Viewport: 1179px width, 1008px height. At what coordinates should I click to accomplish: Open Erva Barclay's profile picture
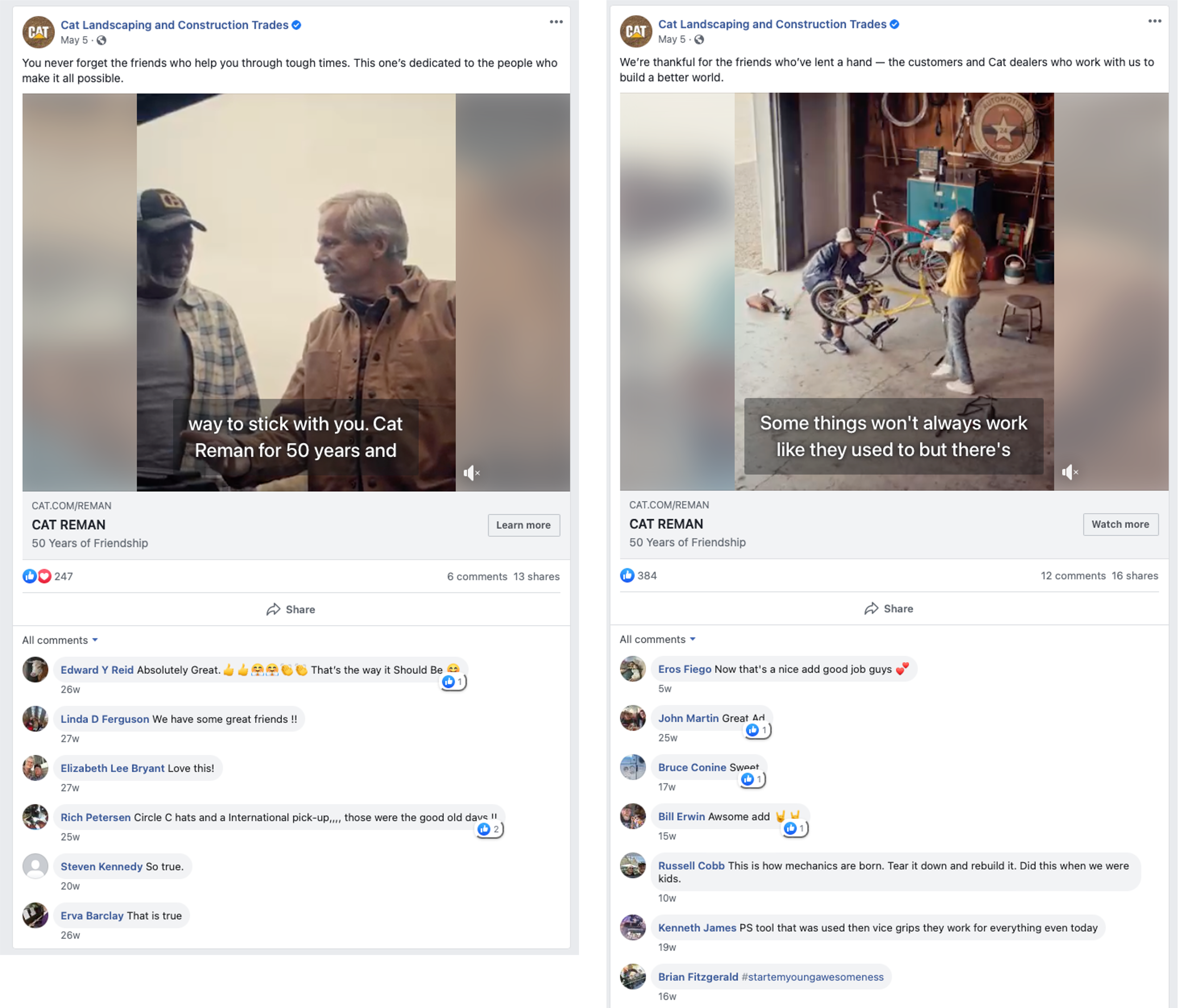(35, 916)
